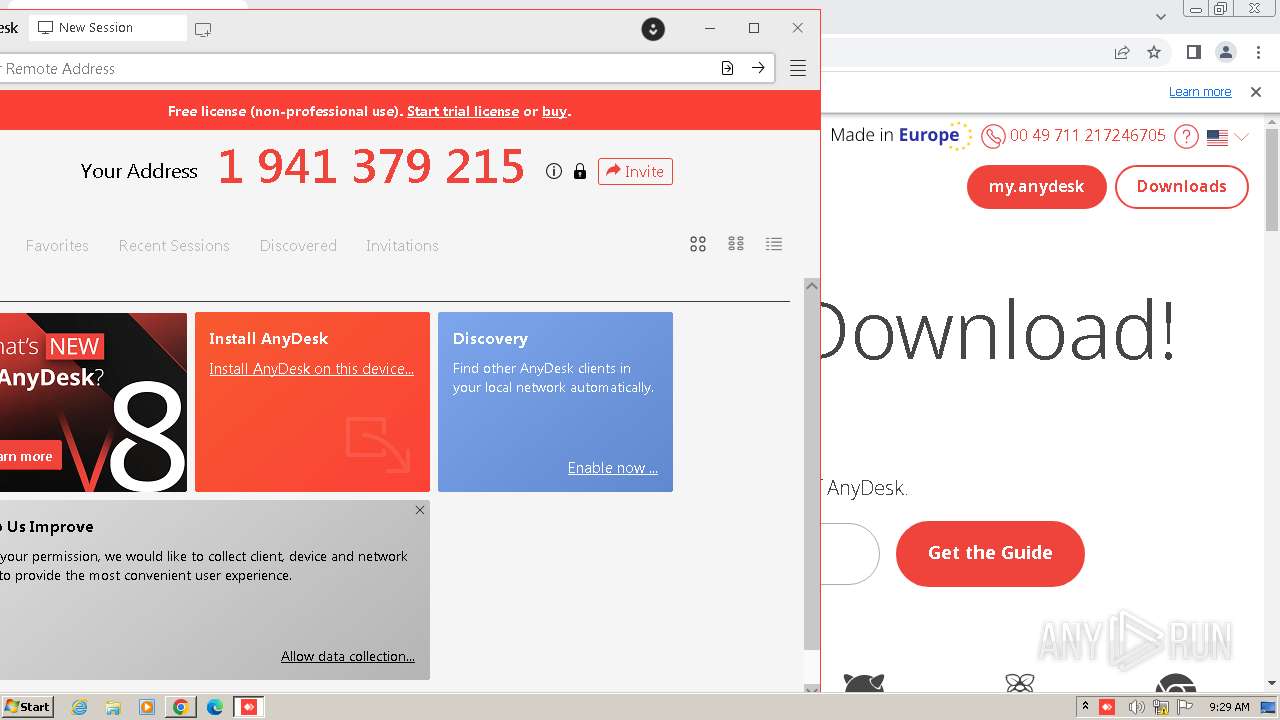Switch to large tiles view
The width and height of the screenshot is (1280, 720).
698,244
